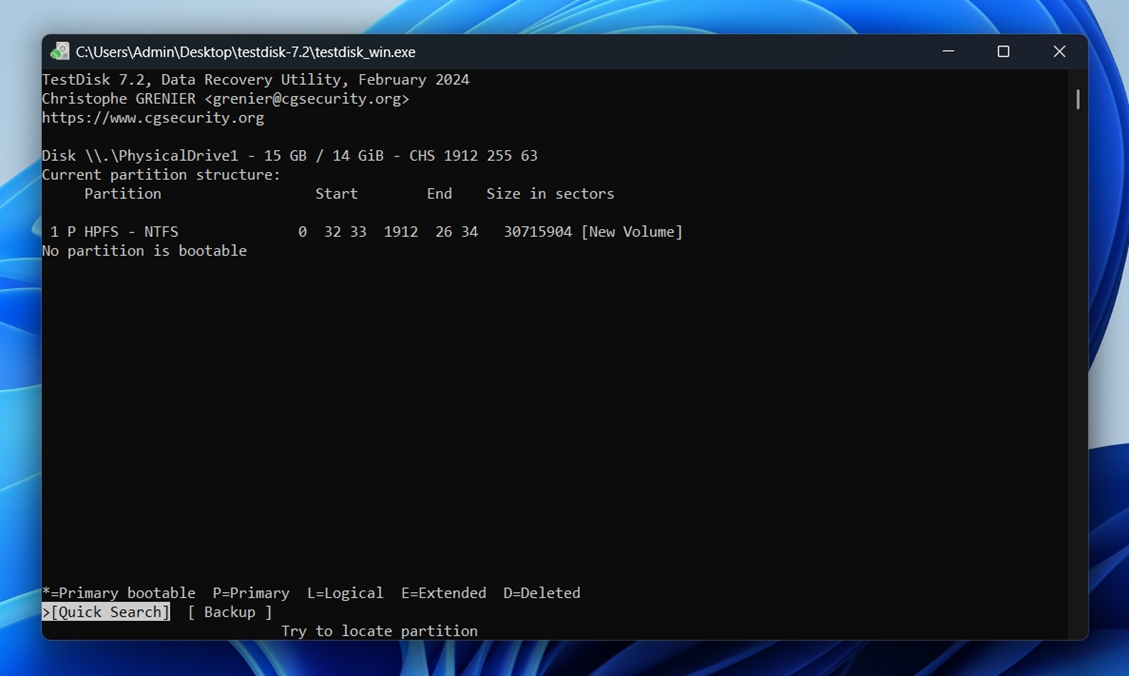The height and width of the screenshot is (676, 1129).
Task: Click the PhysicalDrive1 disk info line
Action: tap(289, 156)
